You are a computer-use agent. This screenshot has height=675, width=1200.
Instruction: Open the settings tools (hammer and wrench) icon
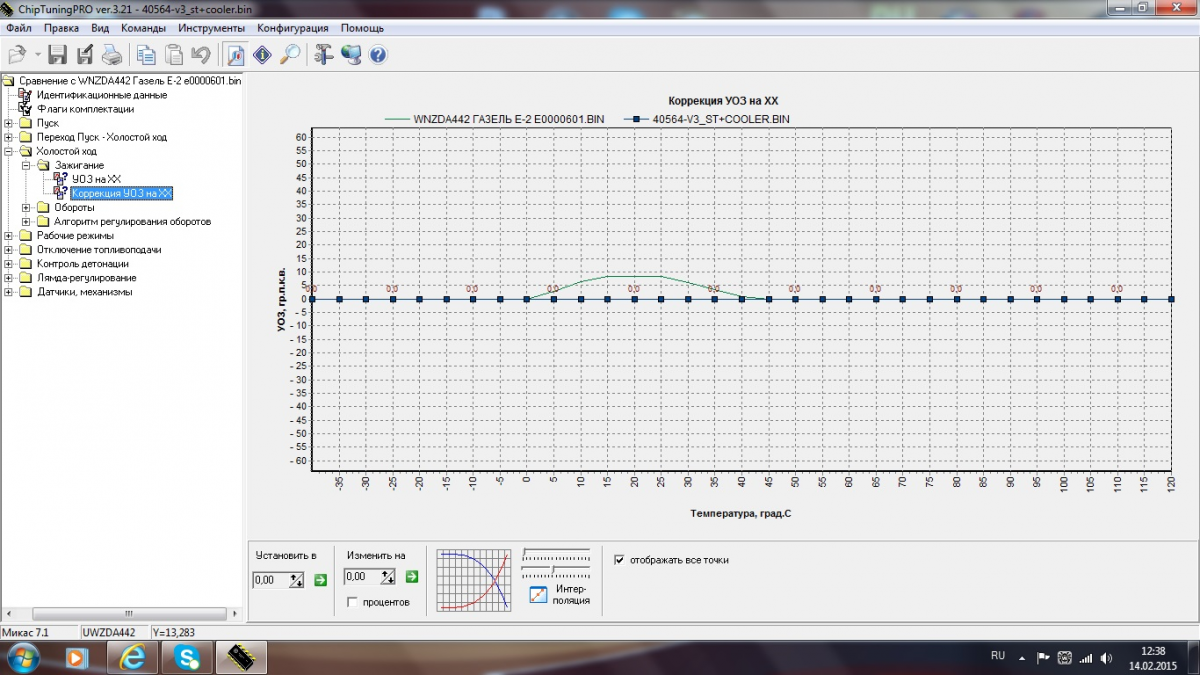click(x=323, y=55)
